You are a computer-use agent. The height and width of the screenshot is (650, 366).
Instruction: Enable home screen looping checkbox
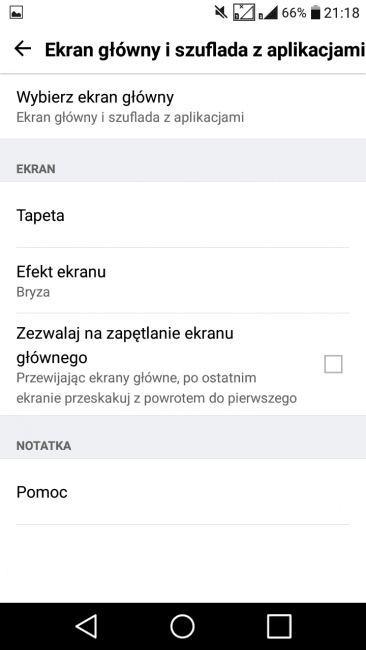333,364
